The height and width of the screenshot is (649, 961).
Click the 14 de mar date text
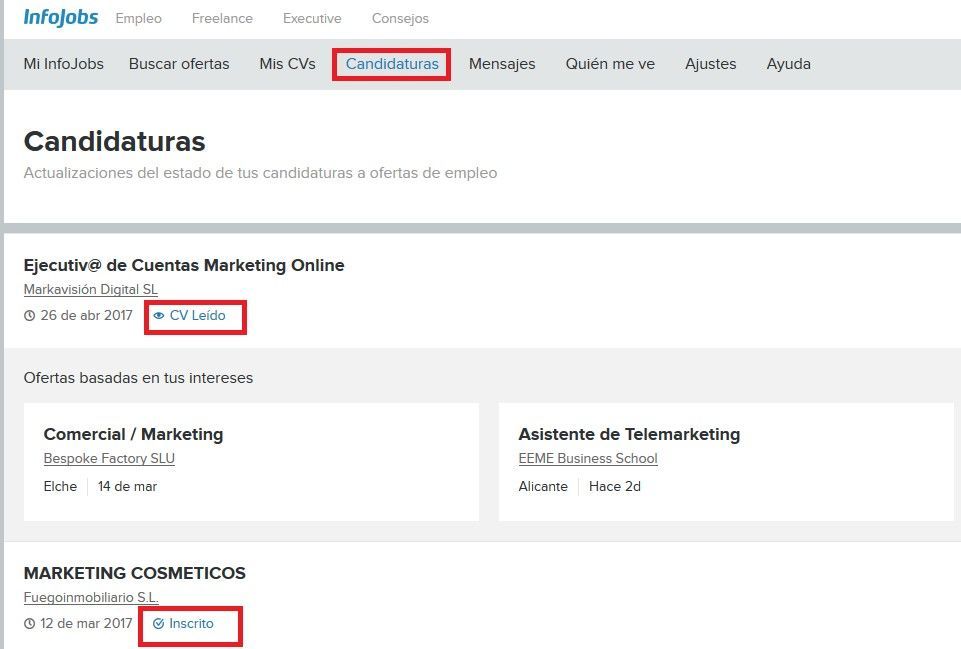coord(127,487)
